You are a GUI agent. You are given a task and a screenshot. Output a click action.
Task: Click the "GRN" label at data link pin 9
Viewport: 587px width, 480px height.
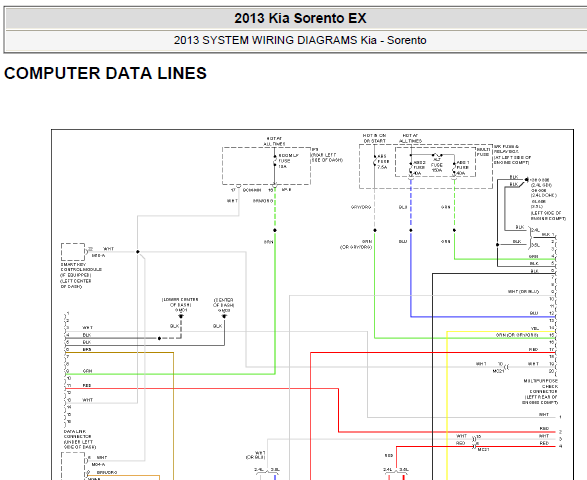(x=87, y=371)
